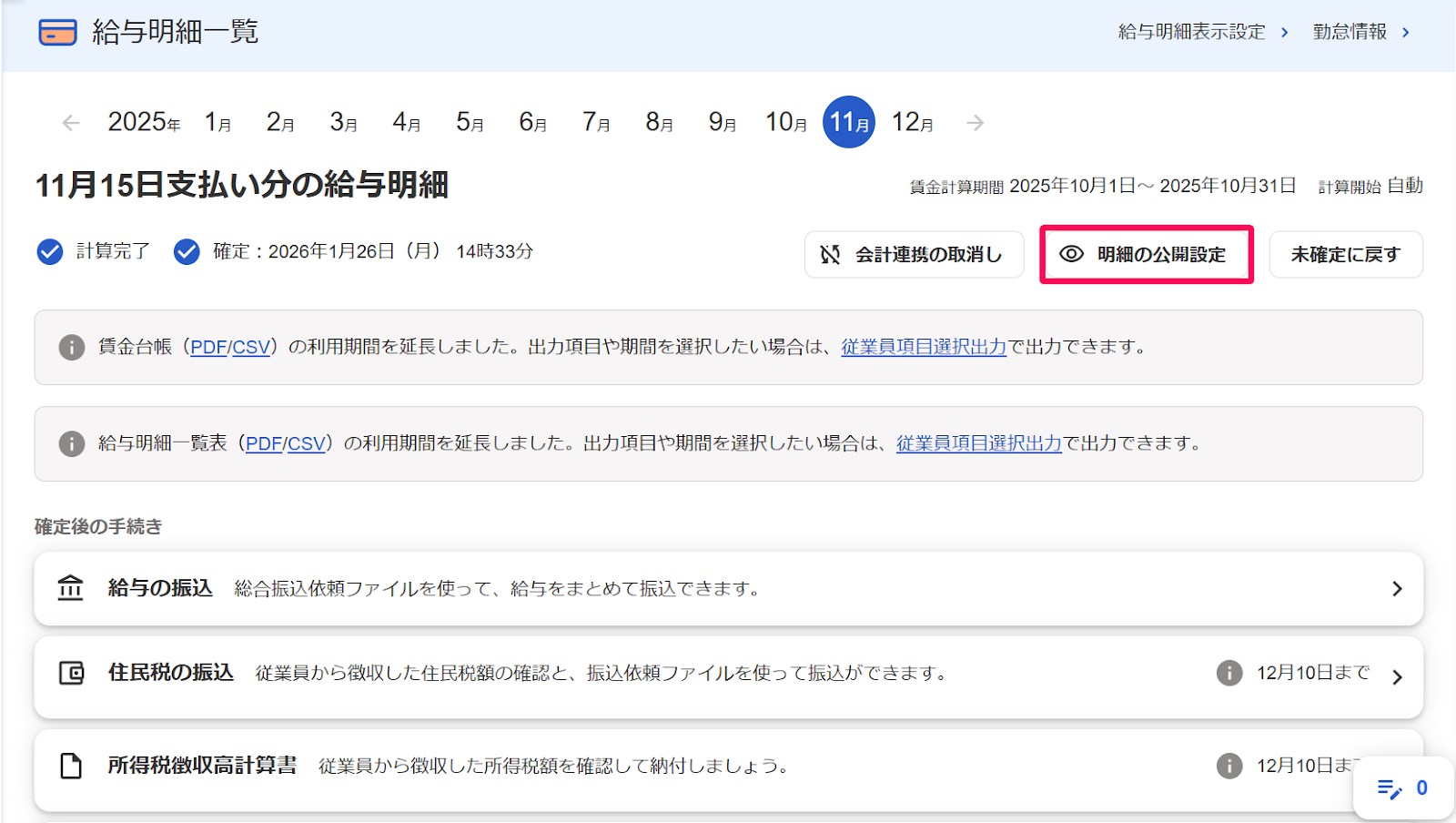1456x823 pixels.
Task: Open the 給与明細一覧表 PDF link
Action: coord(264,443)
